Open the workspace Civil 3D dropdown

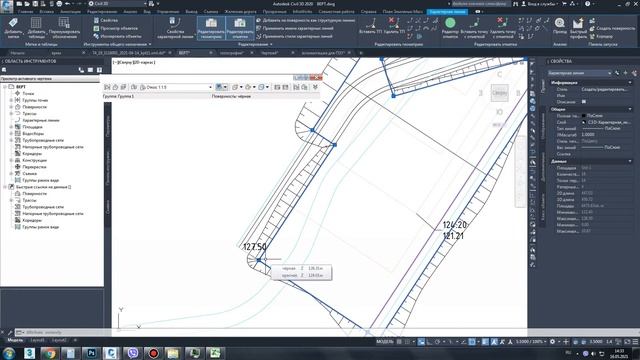pyautogui.click(x=118, y=4)
